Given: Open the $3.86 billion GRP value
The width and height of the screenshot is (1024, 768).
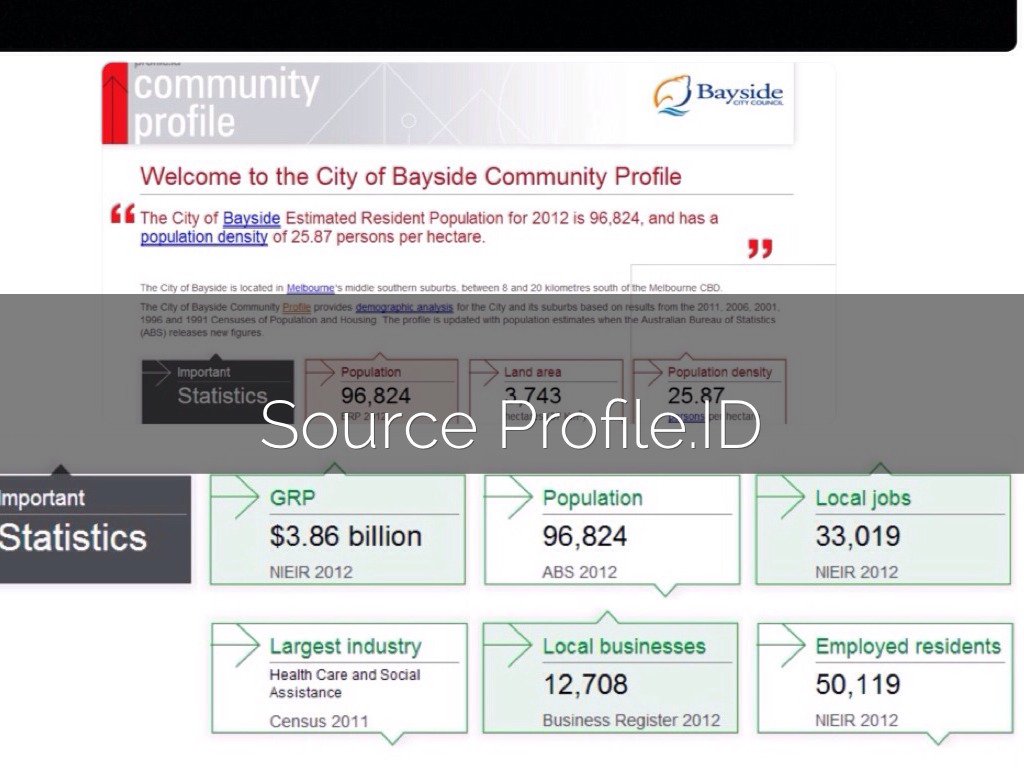Looking at the screenshot, I should click(x=345, y=537).
